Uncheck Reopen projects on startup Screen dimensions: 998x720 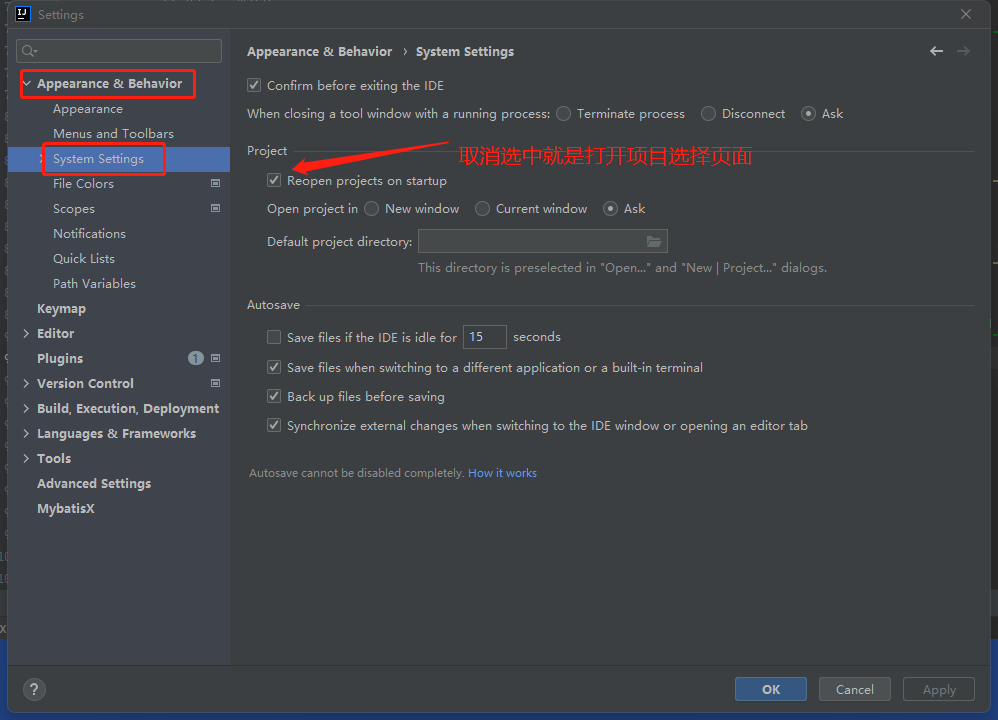(x=274, y=180)
